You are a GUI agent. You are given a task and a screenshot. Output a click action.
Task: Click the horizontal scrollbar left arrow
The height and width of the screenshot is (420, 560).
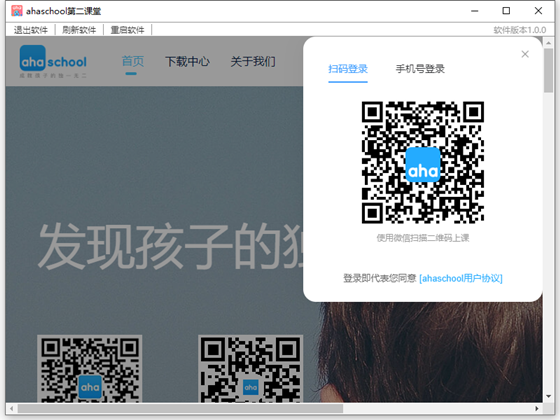coord(11,408)
